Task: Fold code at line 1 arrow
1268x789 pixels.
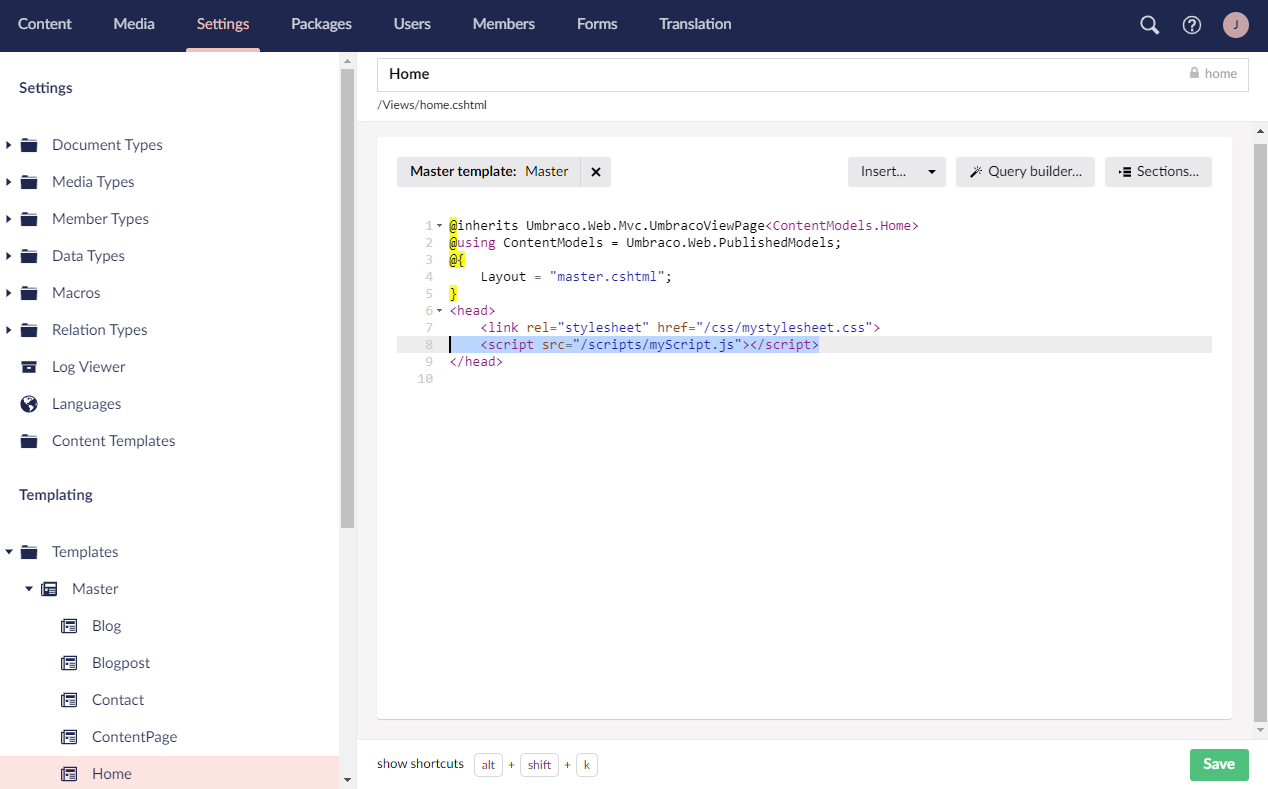Action: pyautogui.click(x=440, y=226)
